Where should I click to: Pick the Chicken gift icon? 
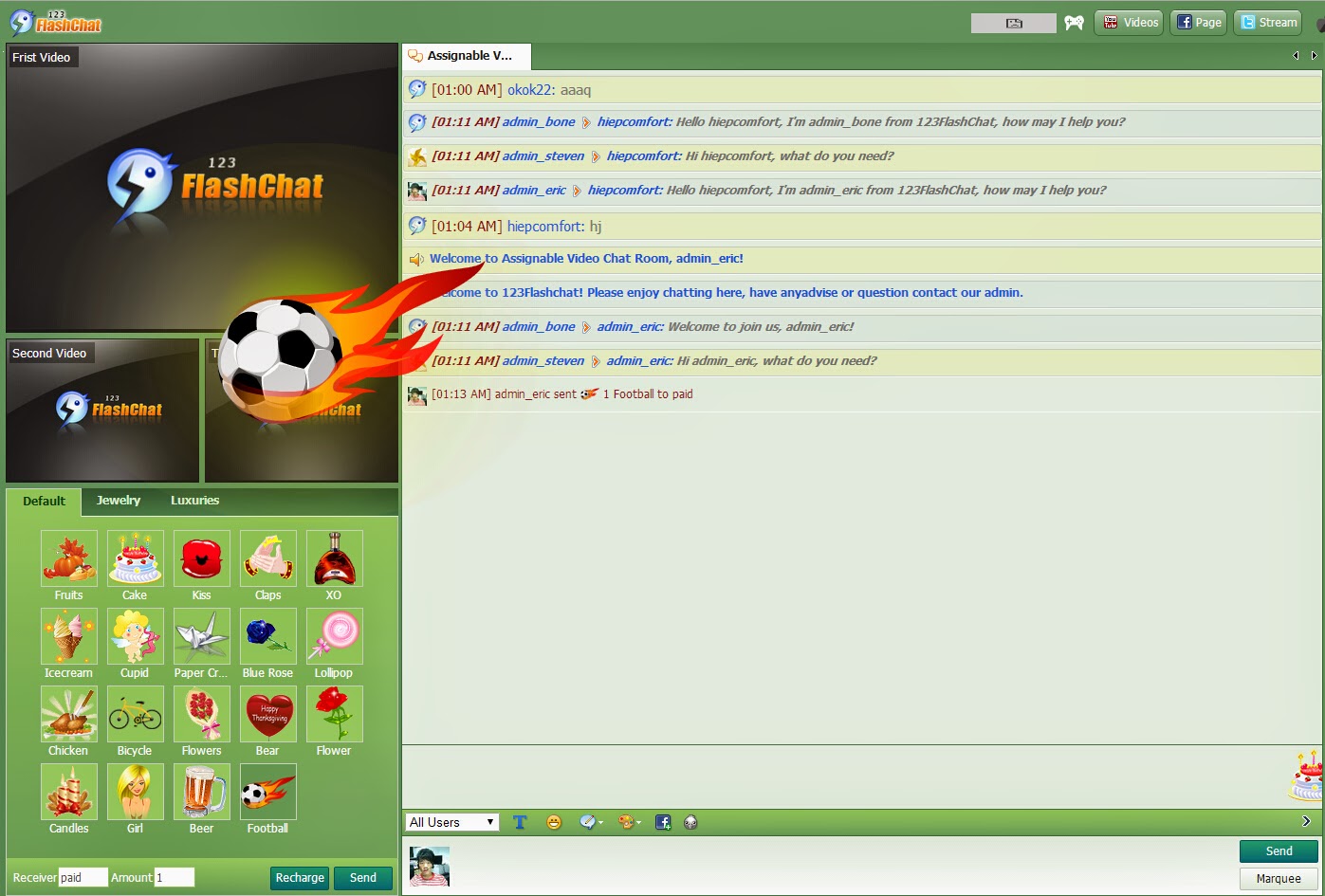coord(68,714)
